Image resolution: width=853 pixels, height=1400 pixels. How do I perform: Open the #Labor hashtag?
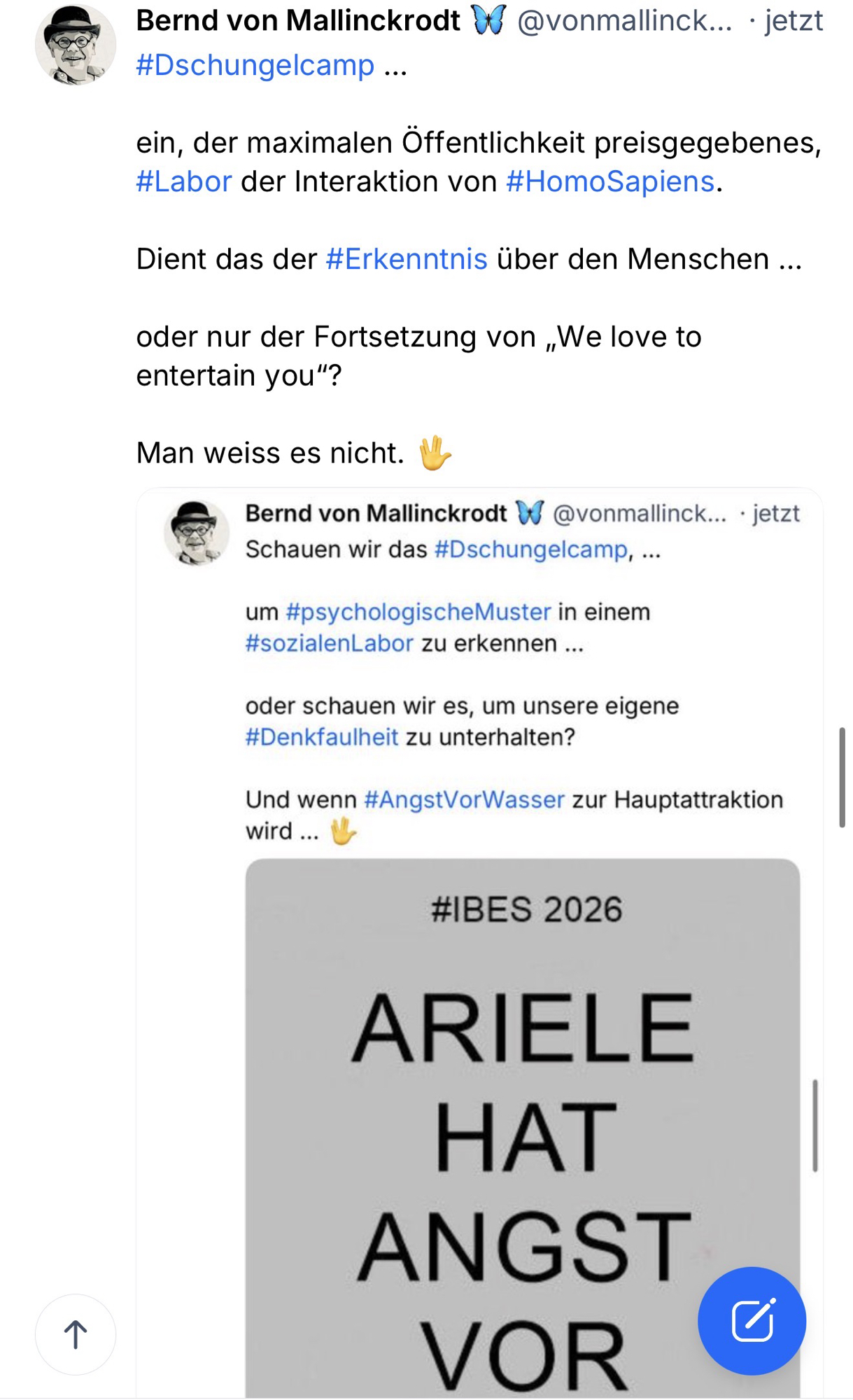tap(184, 181)
